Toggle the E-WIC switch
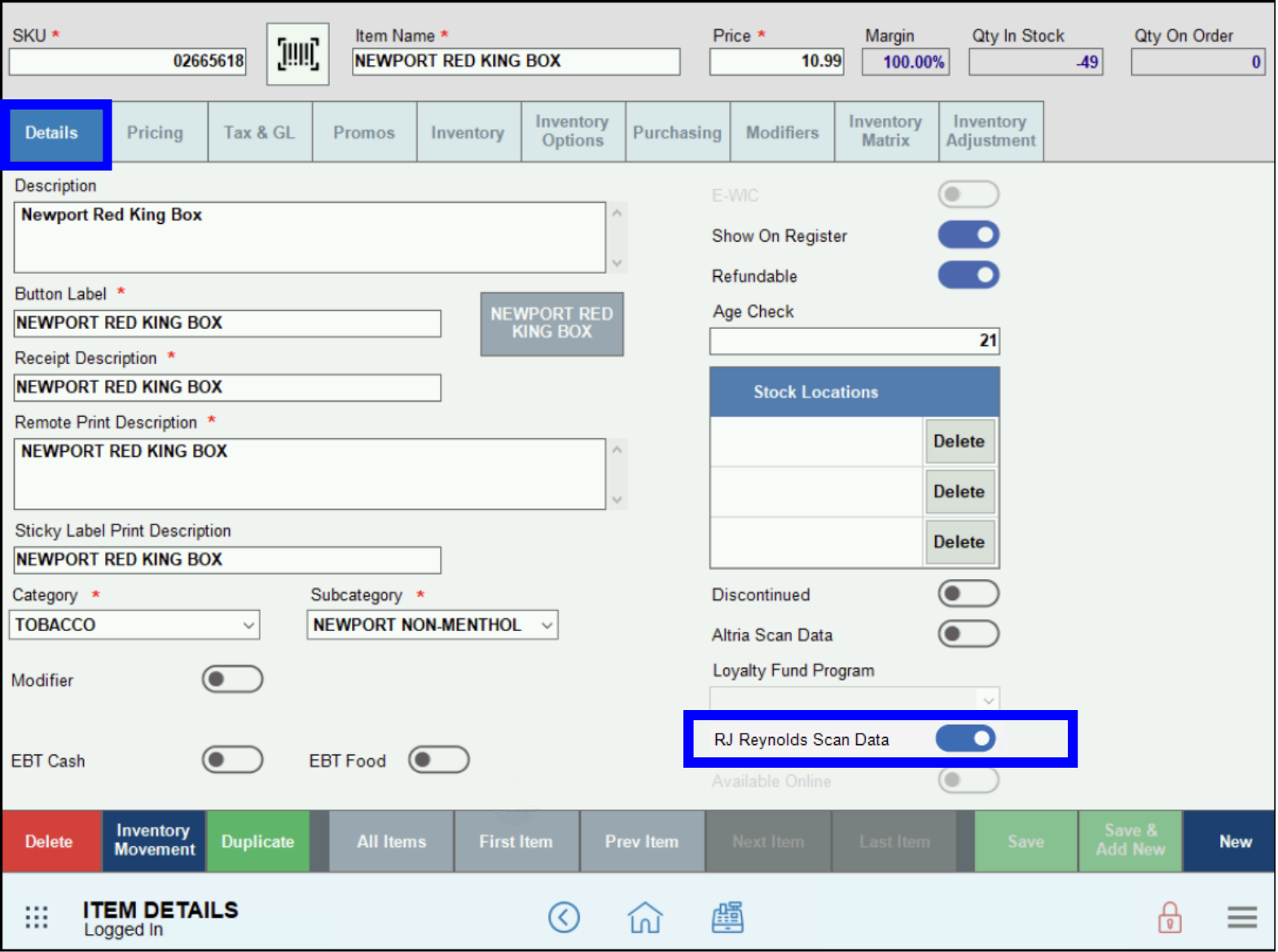Image resolution: width=1278 pixels, height=952 pixels. (x=968, y=195)
